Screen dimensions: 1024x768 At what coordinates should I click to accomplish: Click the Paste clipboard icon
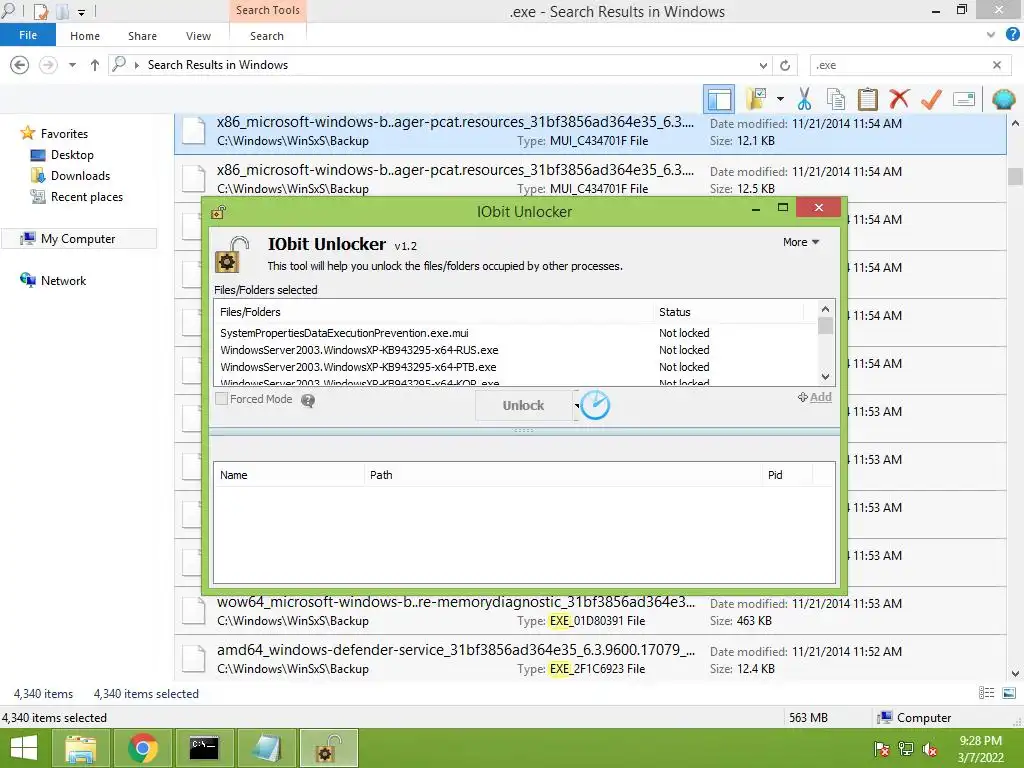tap(867, 99)
